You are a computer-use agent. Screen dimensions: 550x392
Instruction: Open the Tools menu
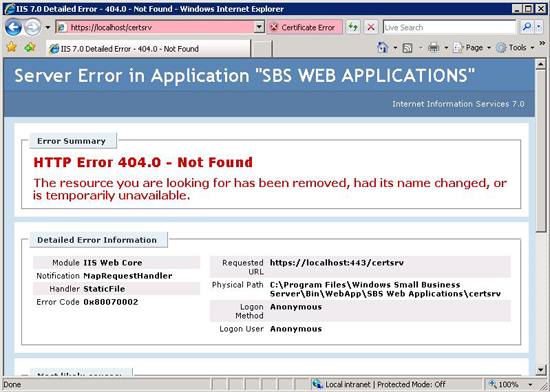[515, 48]
